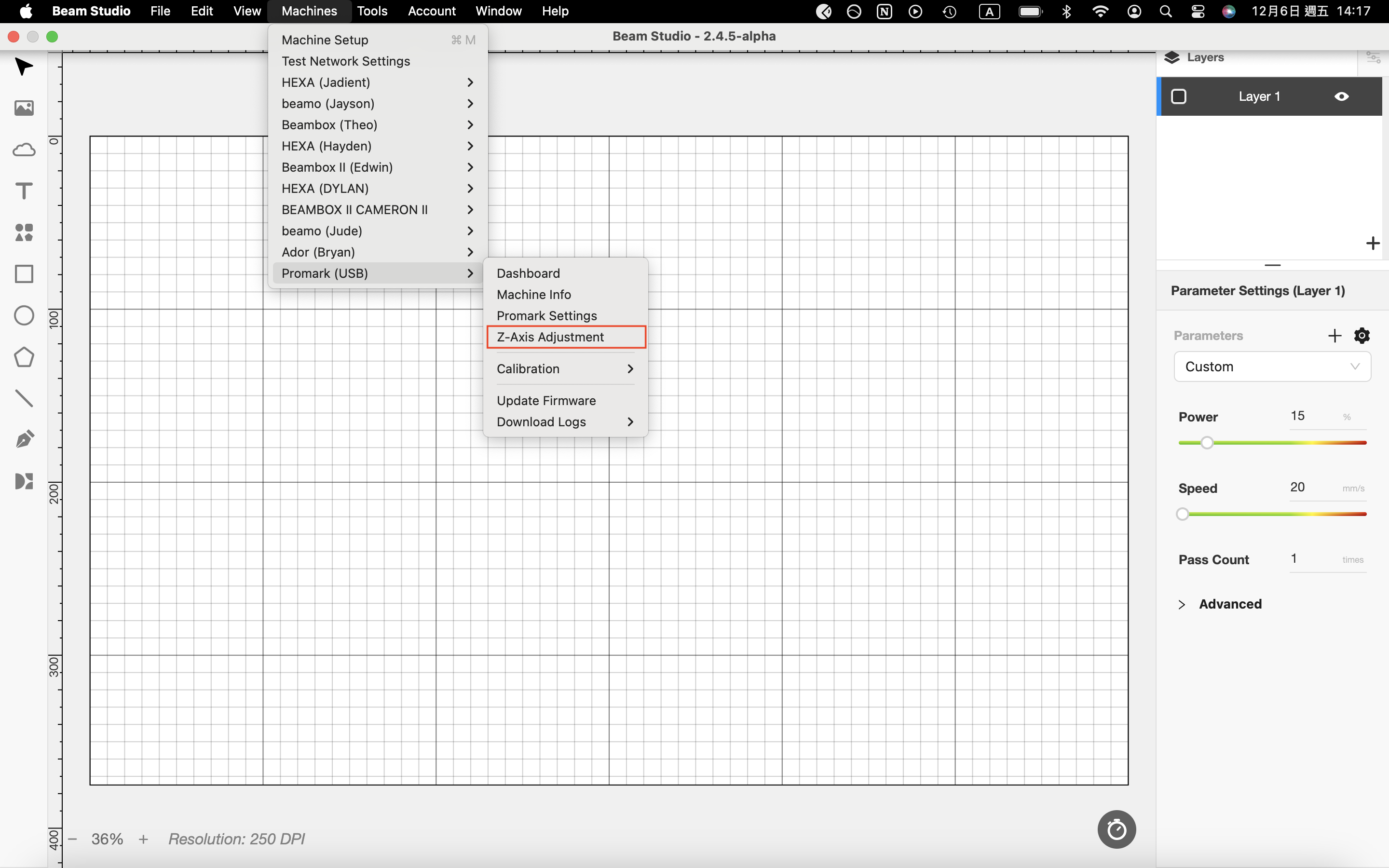The image size is (1389, 868).
Task: Expand the Ador (Bryan) submenu
Action: 378,252
